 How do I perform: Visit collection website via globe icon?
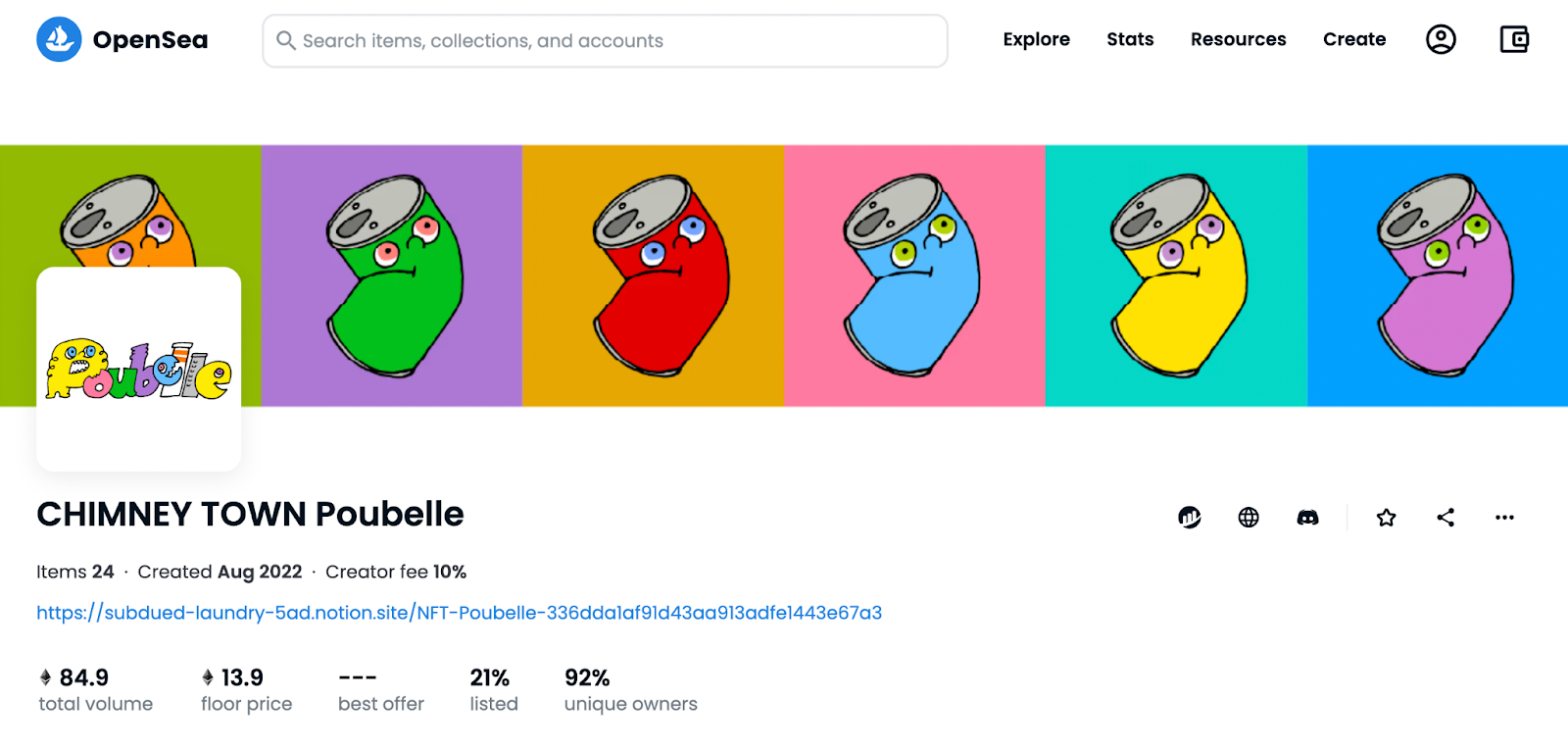pyautogui.click(x=1249, y=517)
